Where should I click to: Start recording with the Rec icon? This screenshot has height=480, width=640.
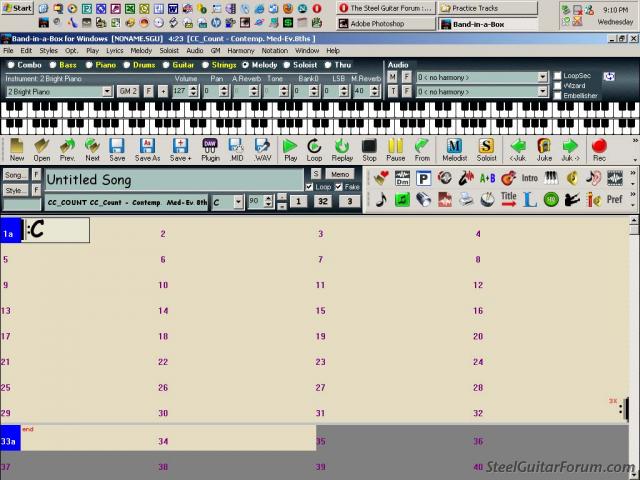599,150
